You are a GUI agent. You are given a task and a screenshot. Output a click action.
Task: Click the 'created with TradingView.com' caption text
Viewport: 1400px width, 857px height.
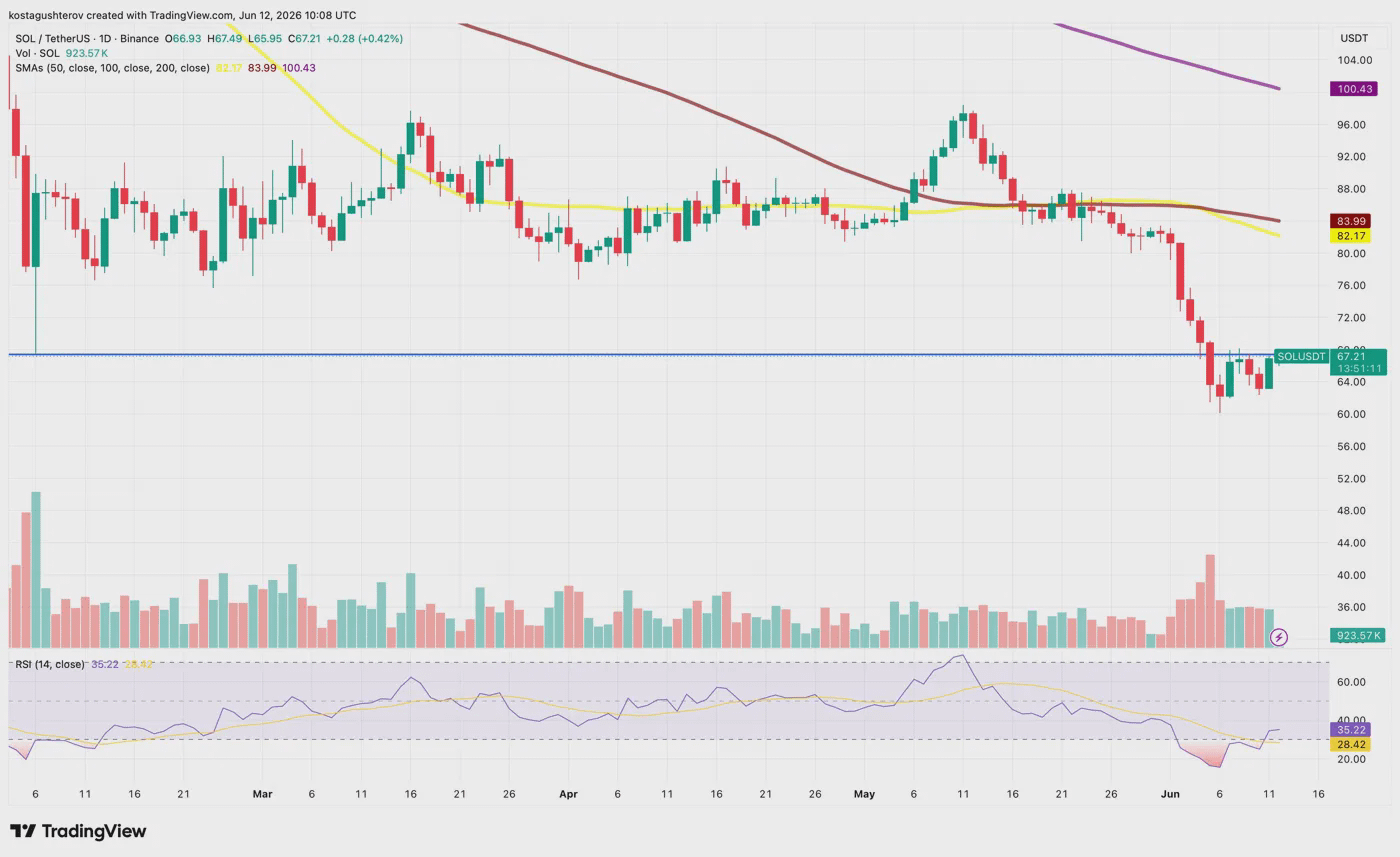[x=159, y=15]
